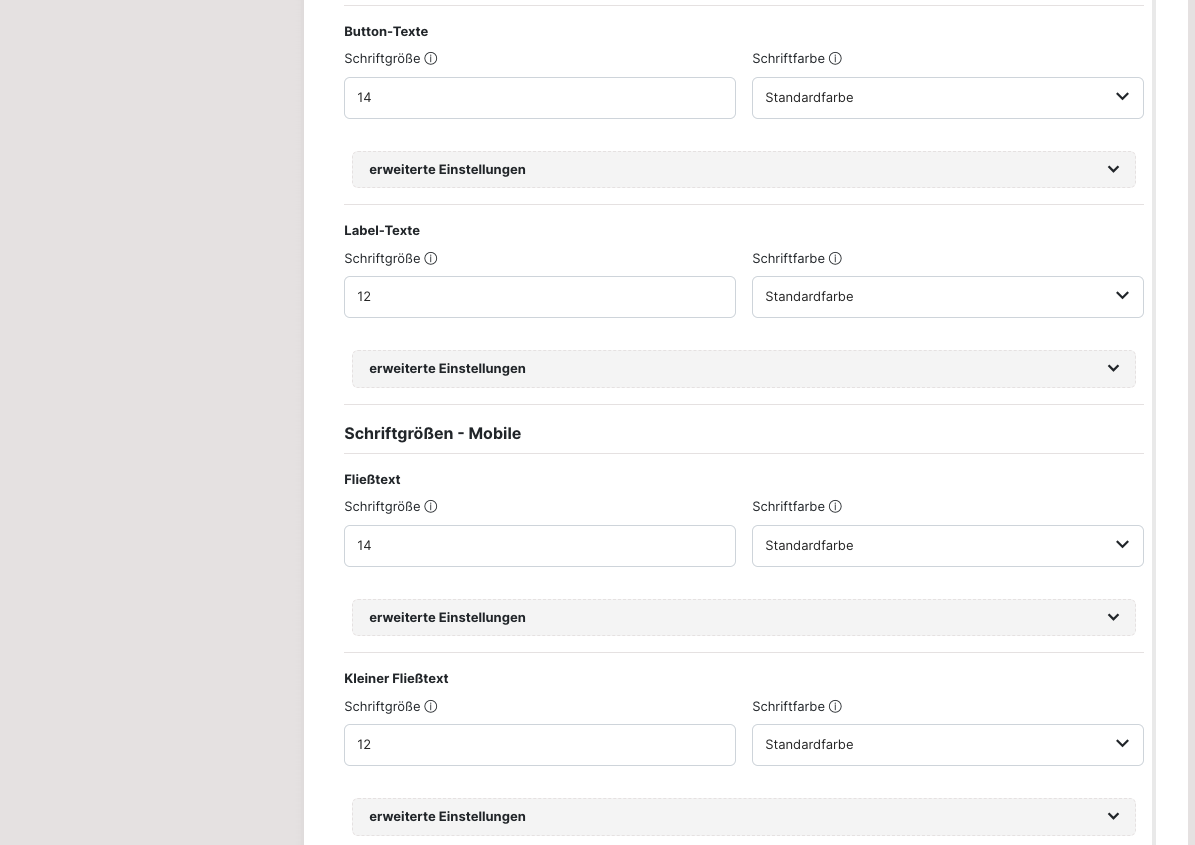Click info icon beside Kleiner Fließtext Schriftfarbe
Viewport: 1195px width, 845px height.
835,707
